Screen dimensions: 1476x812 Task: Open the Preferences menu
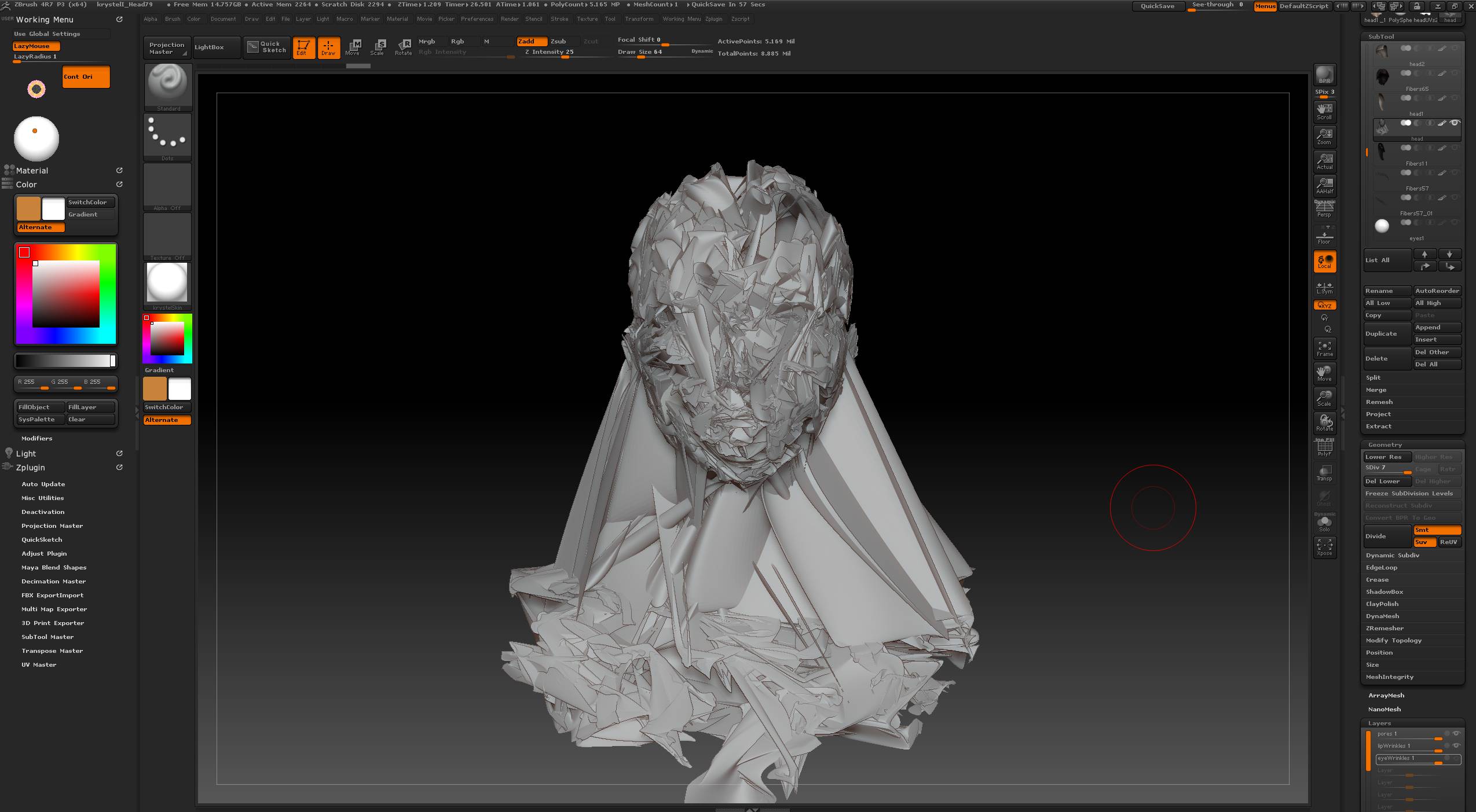coord(477,19)
